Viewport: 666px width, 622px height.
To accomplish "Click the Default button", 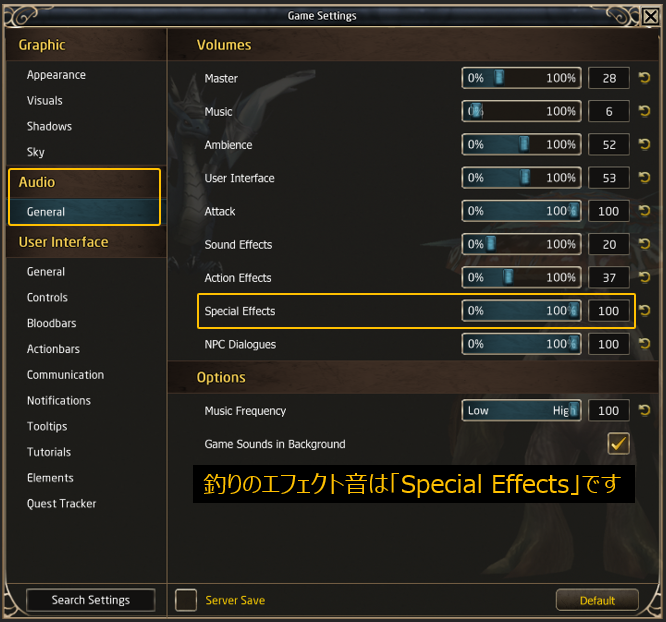I will pyautogui.click(x=597, y=600).
